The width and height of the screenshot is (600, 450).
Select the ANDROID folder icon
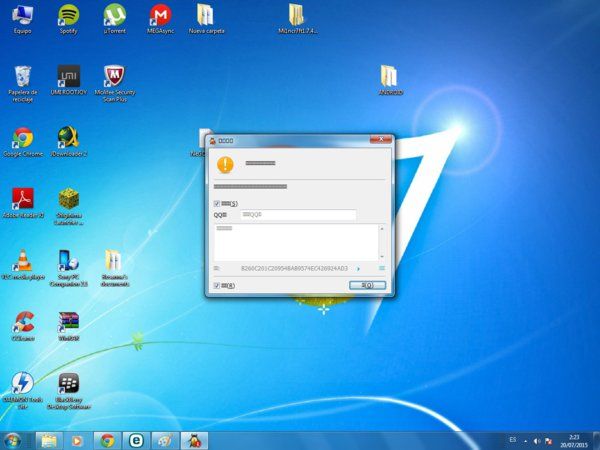pyautogui.click(x=390, y=80)
